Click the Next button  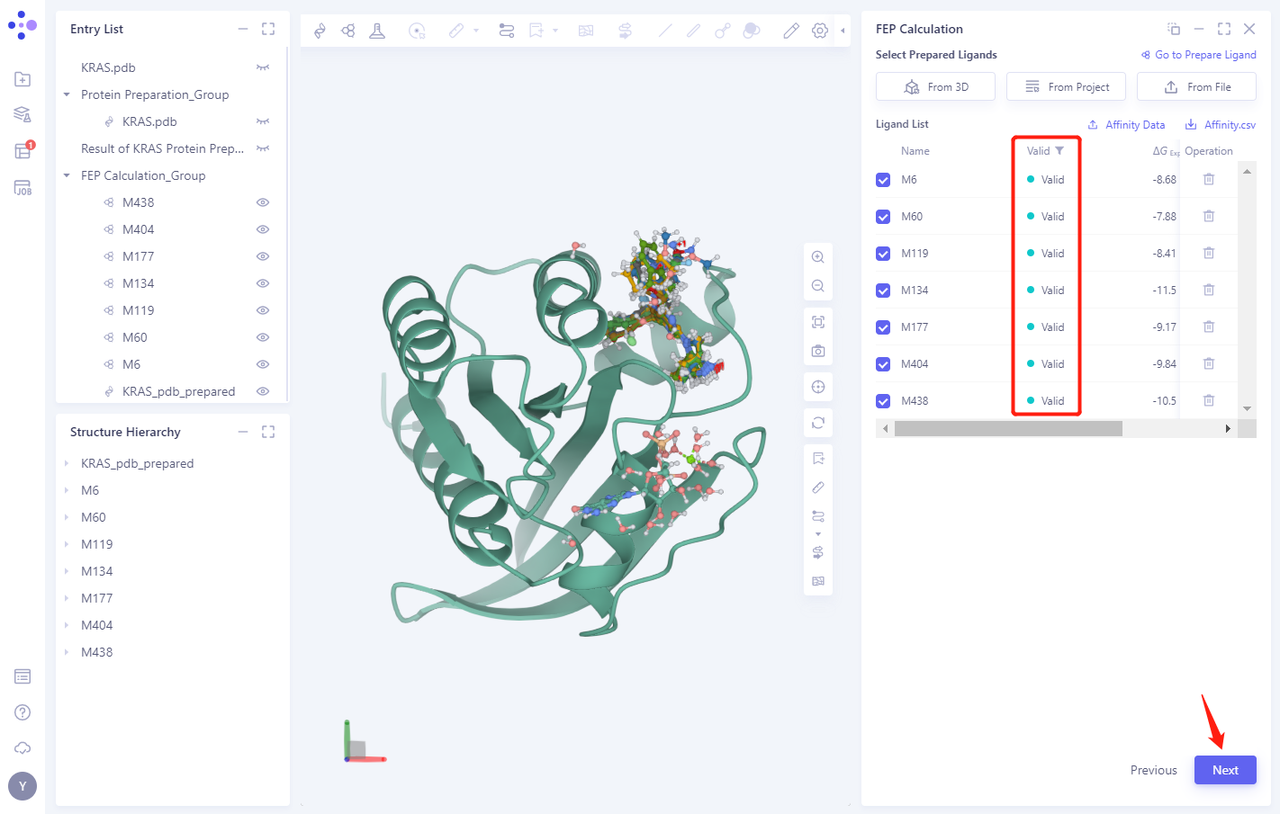(x=1225, y=770)
